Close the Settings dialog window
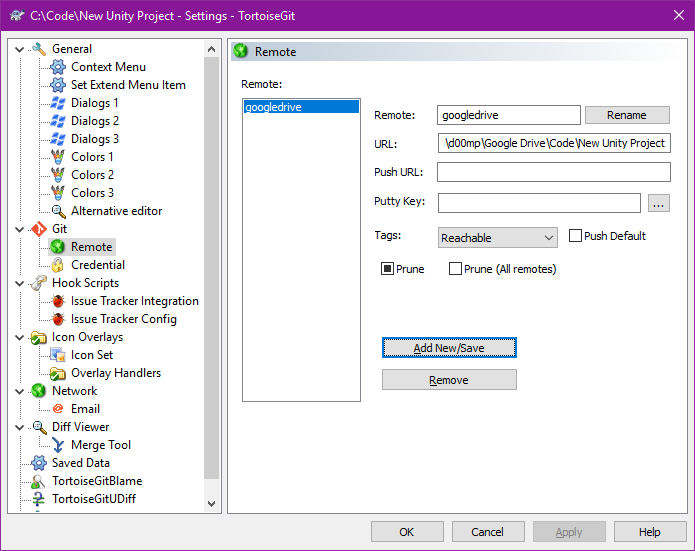The height and width of the screenshot is (551, 695). tap(679, 16)
